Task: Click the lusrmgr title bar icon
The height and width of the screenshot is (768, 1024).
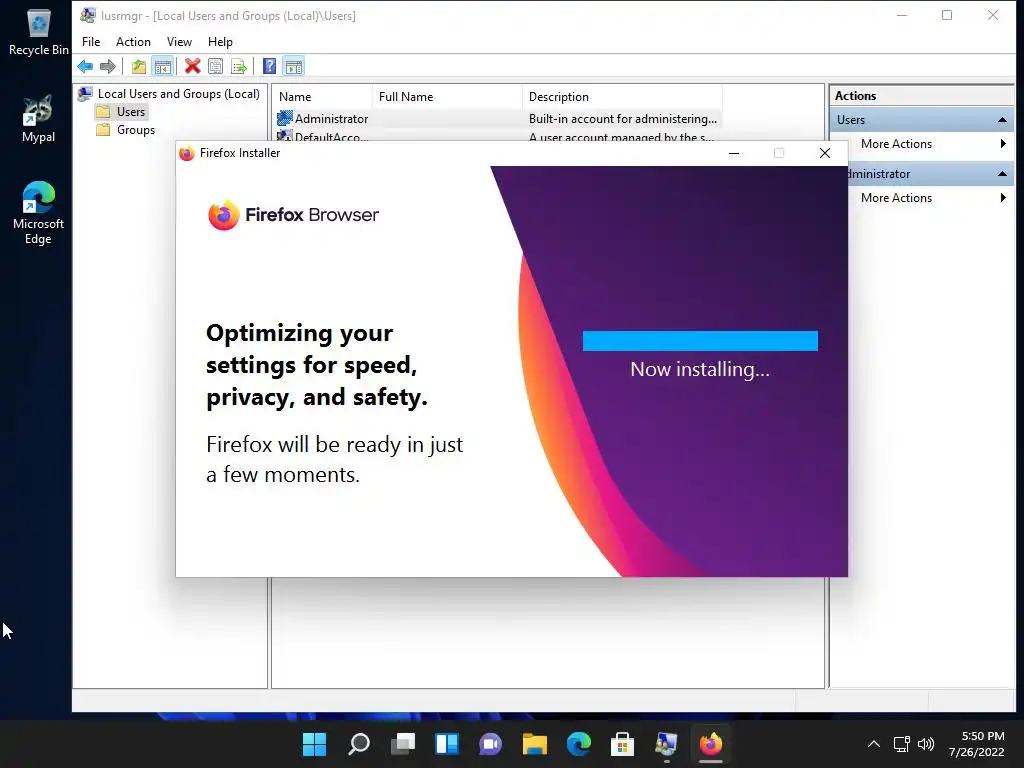Action: 88,15
